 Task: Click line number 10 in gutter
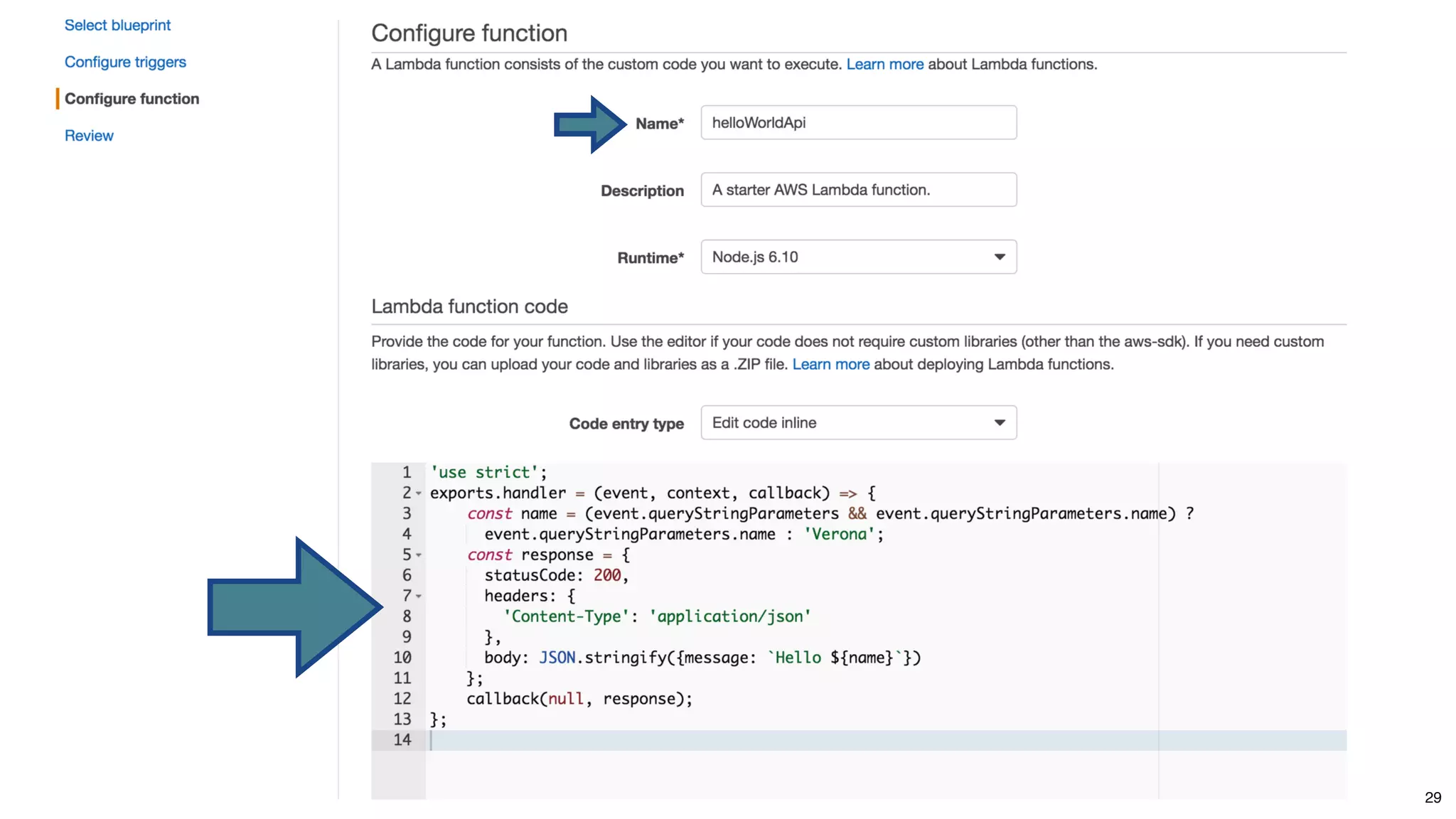pos(402,658)
